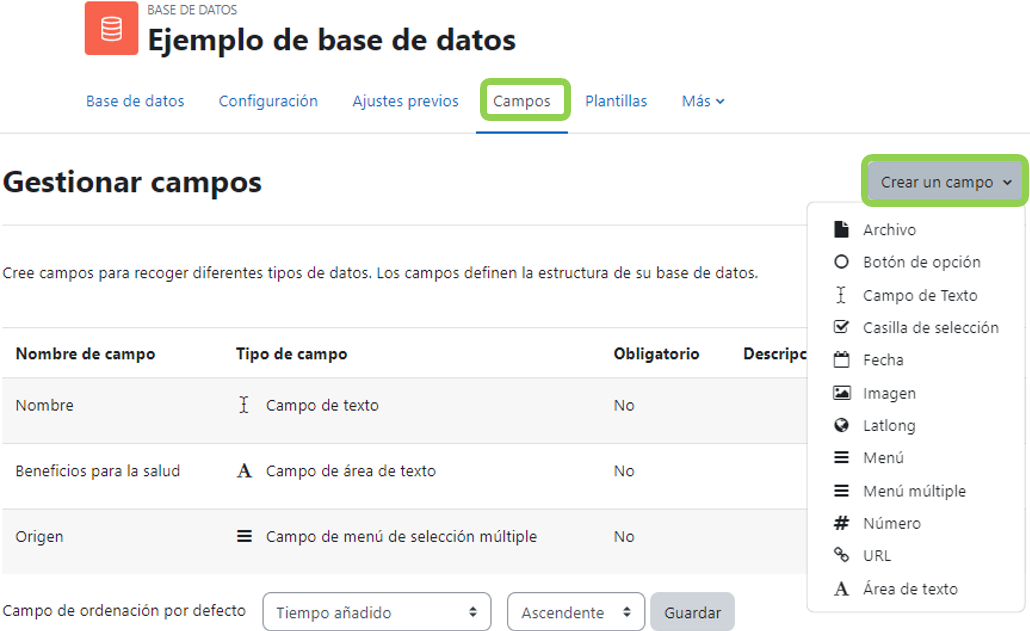This screenshot has height=631, width=1030.
Task: Select the Número field type icon
Action: point(843,523)
